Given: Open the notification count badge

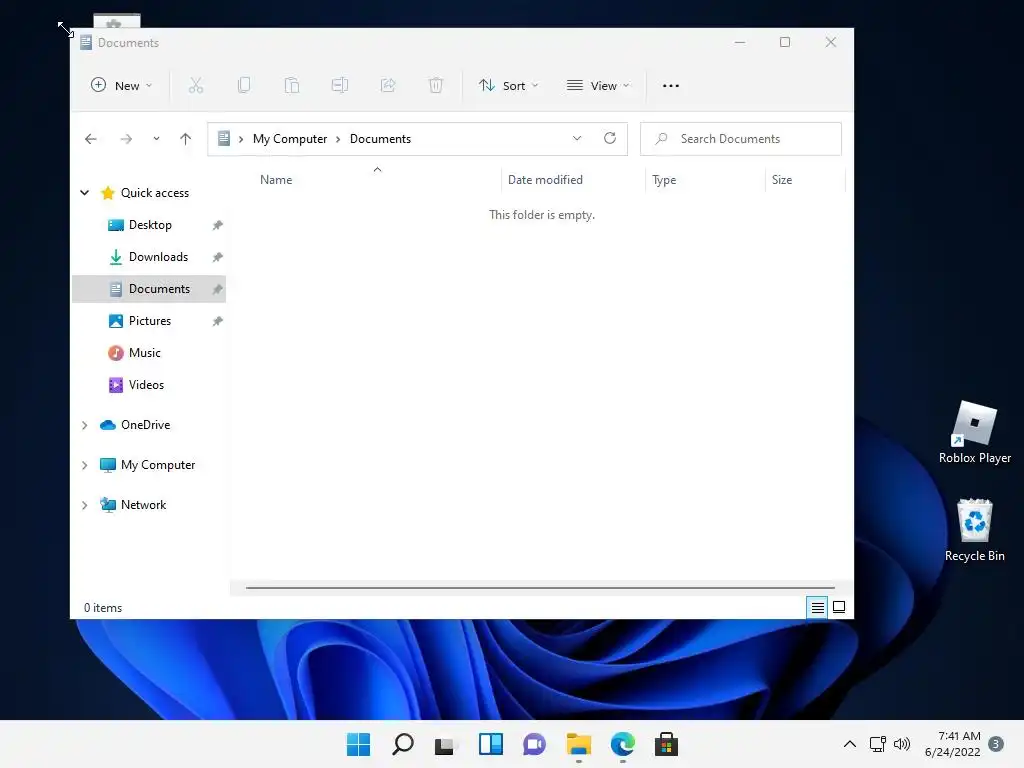Looking at the screenshot, I should (995, 744).
